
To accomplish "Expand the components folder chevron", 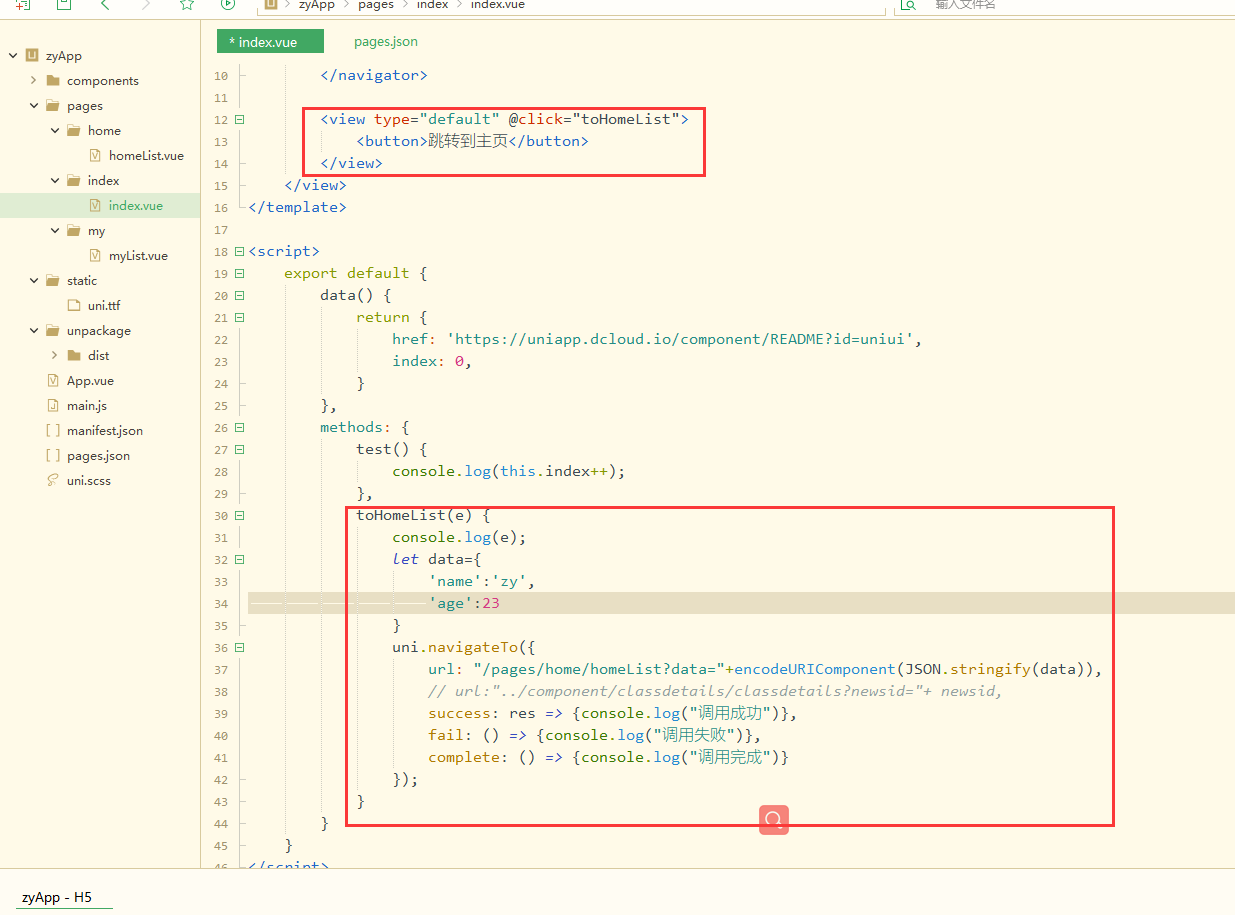I will pos(34,81).
